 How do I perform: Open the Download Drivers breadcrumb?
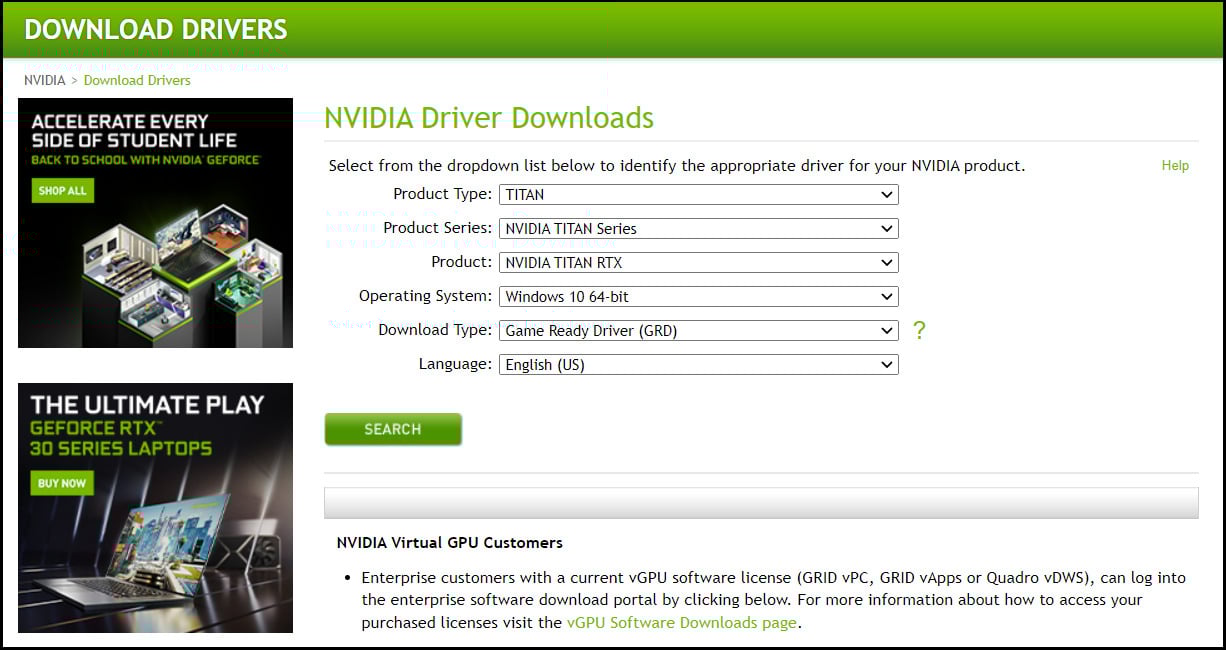[137, 80]
